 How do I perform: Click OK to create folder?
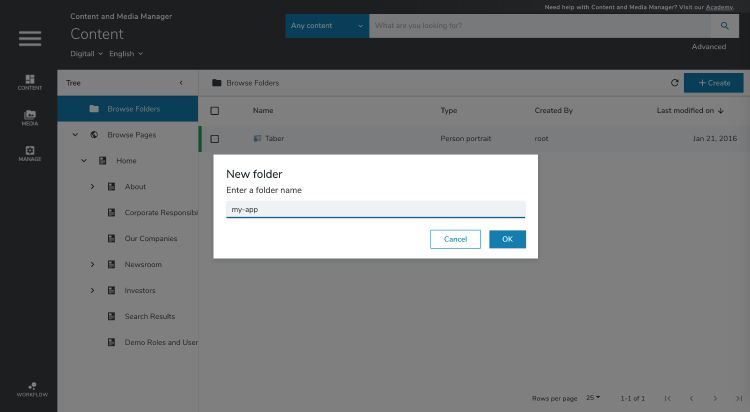tap(507, 239)
